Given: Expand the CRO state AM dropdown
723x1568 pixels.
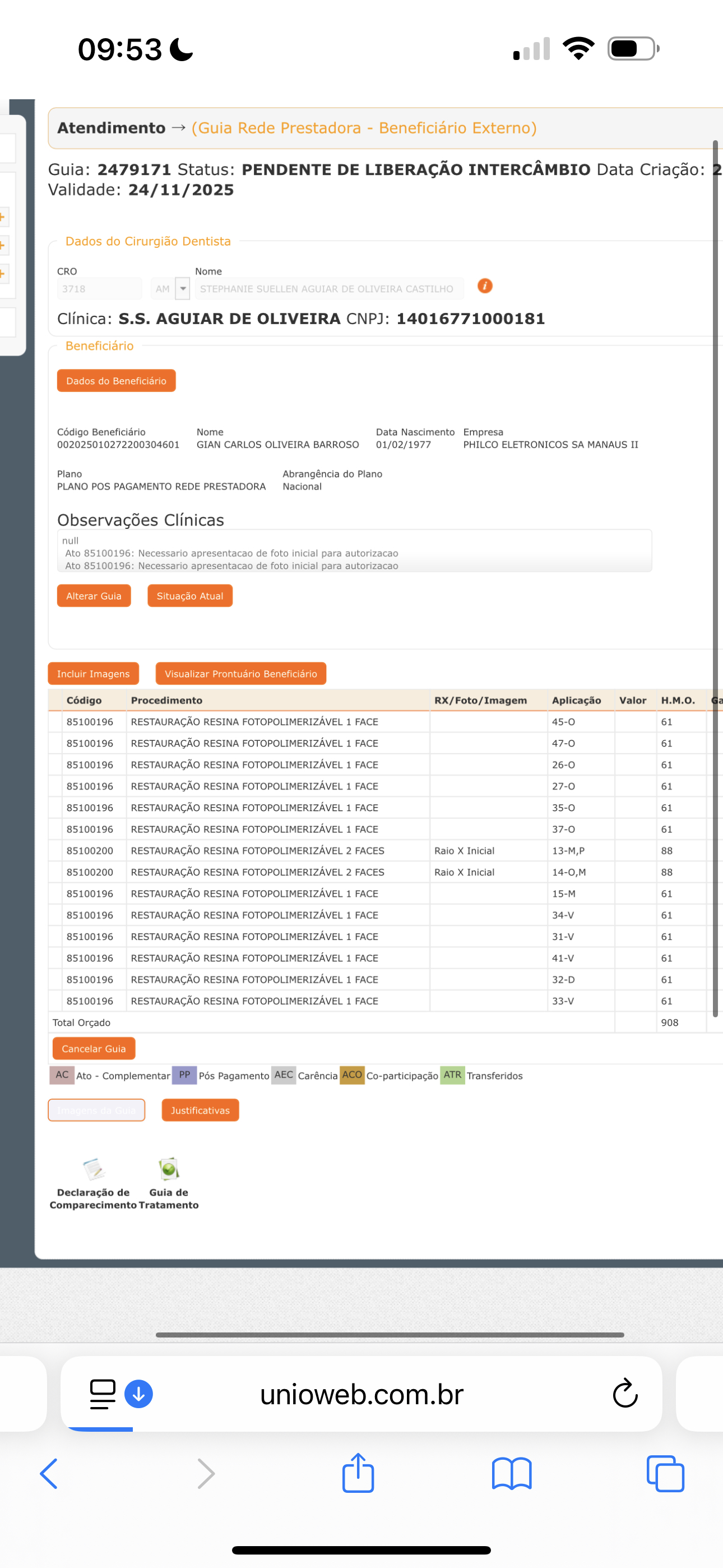Looking at the screenshot, I should pyautogui.click(x=183, y=288).
